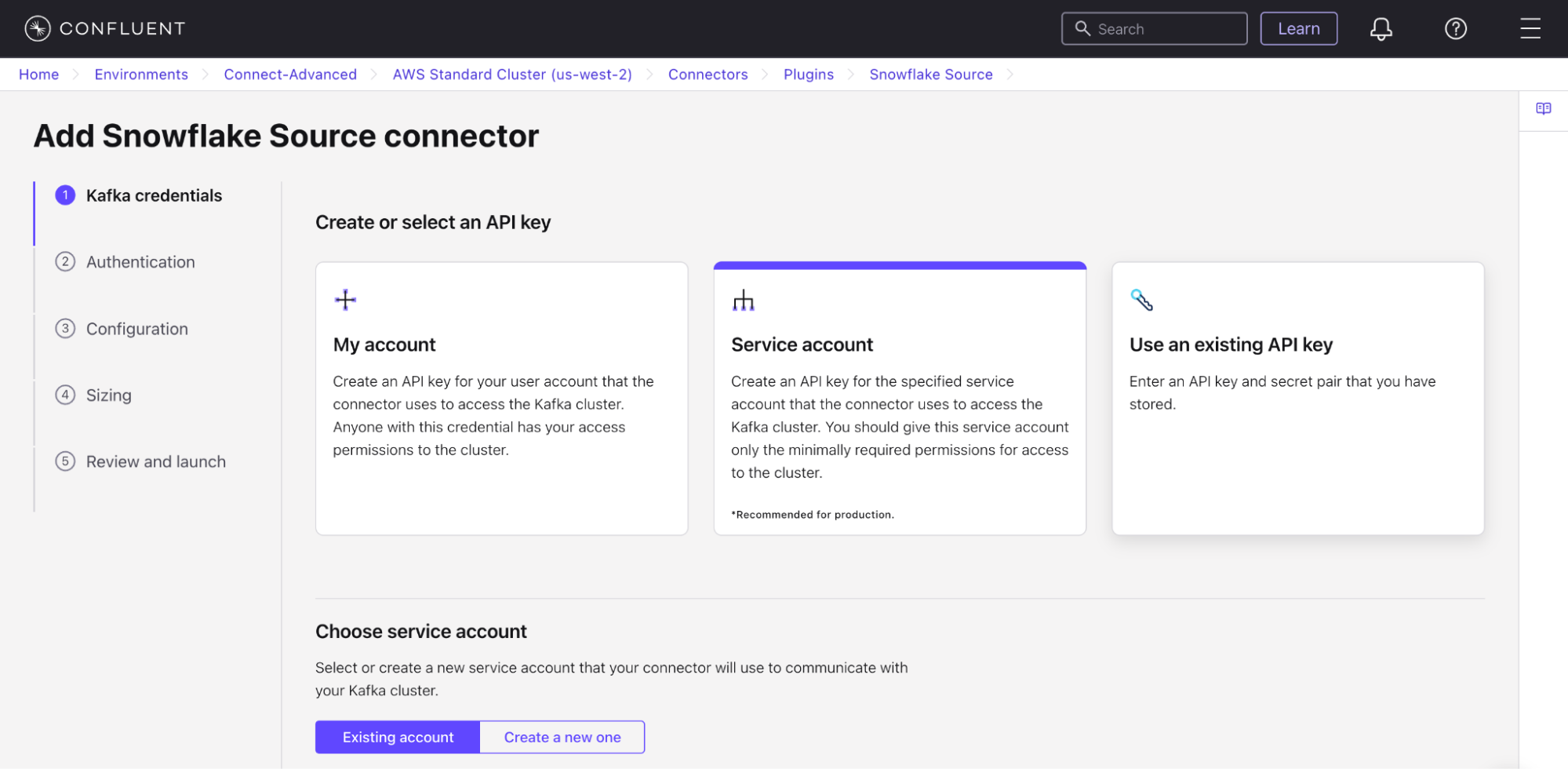The height and width of the screenshot is (769, 1568).
Task: Click the Learn button
Action: (1298, 29)
